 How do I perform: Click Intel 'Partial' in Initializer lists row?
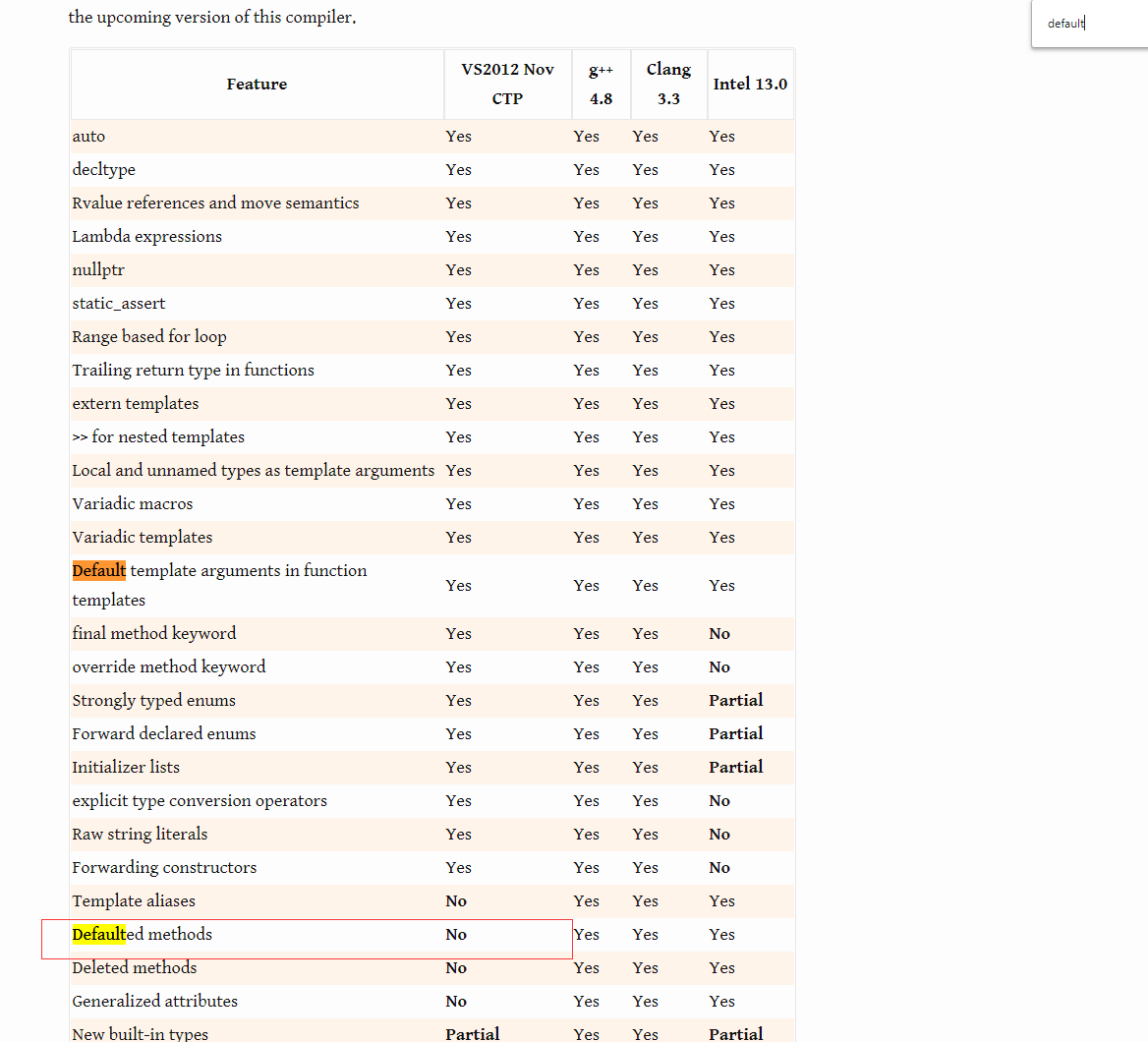736,768
